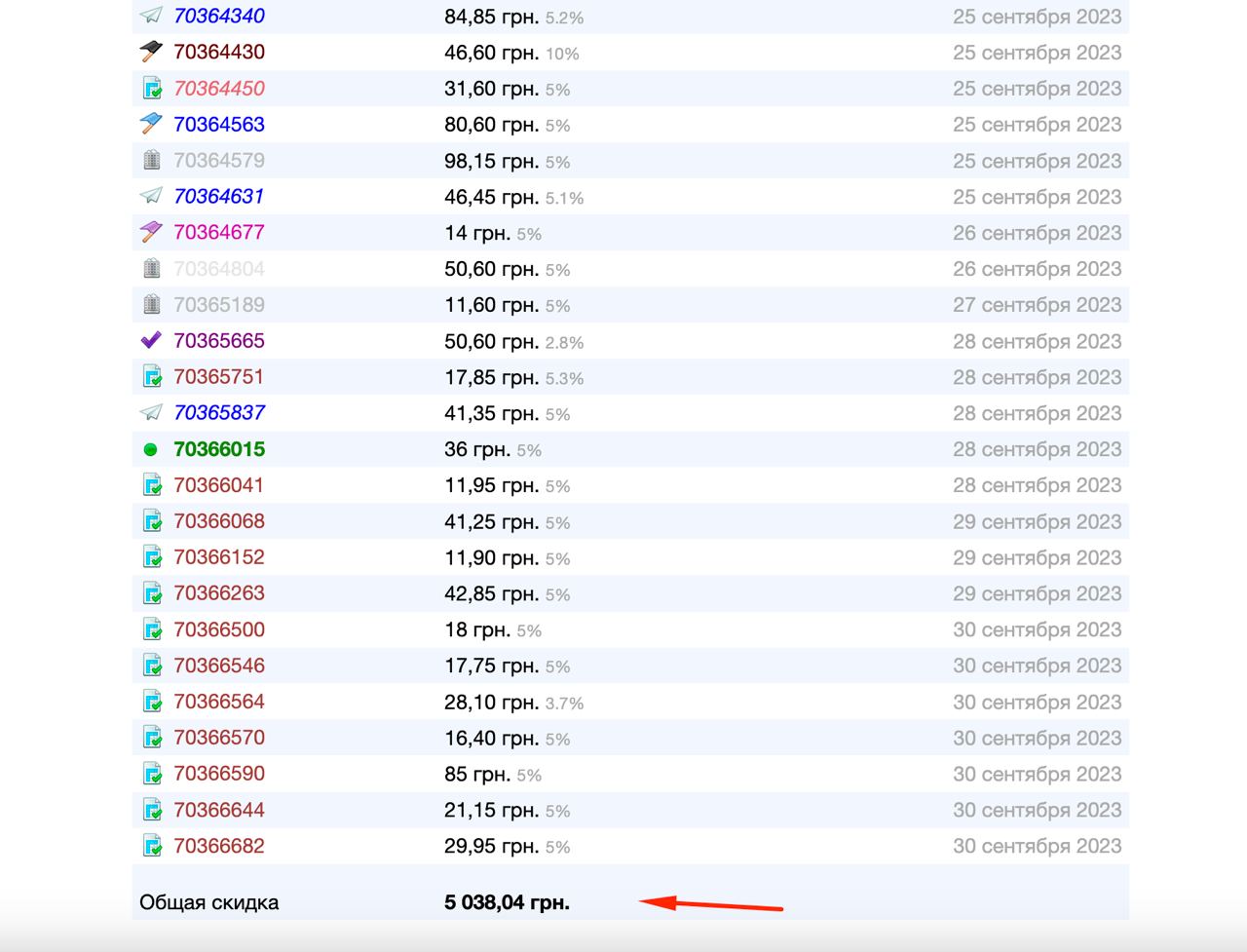Click the 5 038,04 грн. total discount
1247x952 pixels.
click(507, 902)
